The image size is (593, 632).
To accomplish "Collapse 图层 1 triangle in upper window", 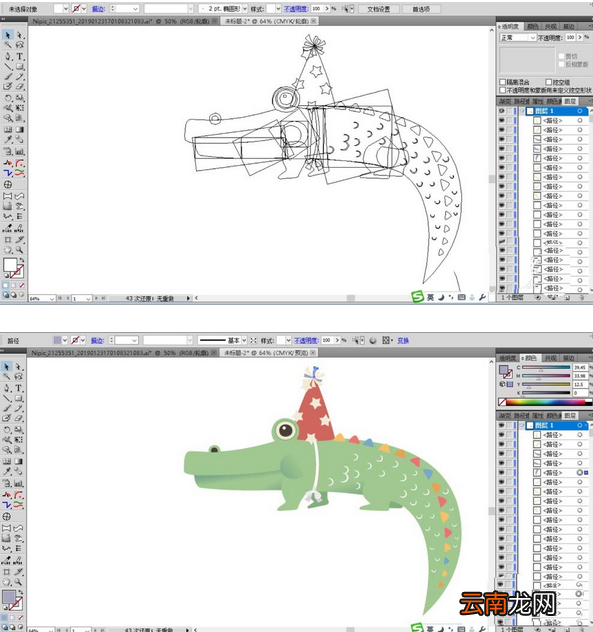I will [522, 111].
